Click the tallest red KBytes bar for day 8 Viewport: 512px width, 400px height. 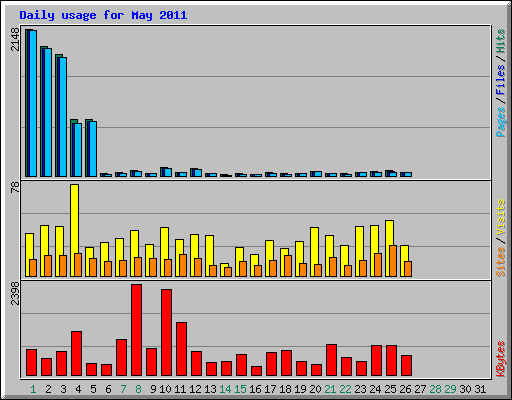[x=136, y=330]
